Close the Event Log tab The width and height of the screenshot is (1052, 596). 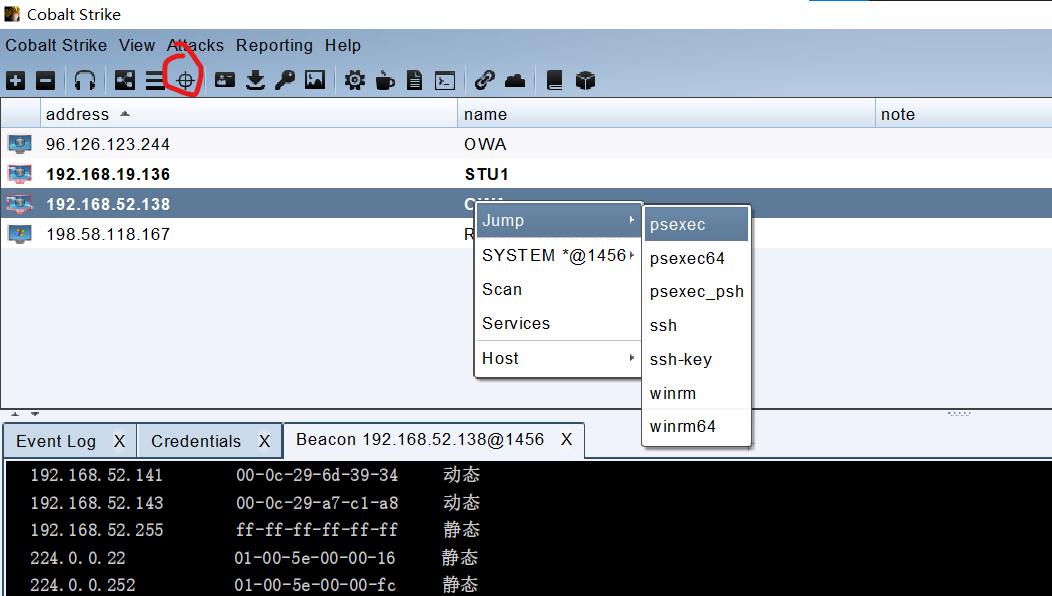point(119,441)
